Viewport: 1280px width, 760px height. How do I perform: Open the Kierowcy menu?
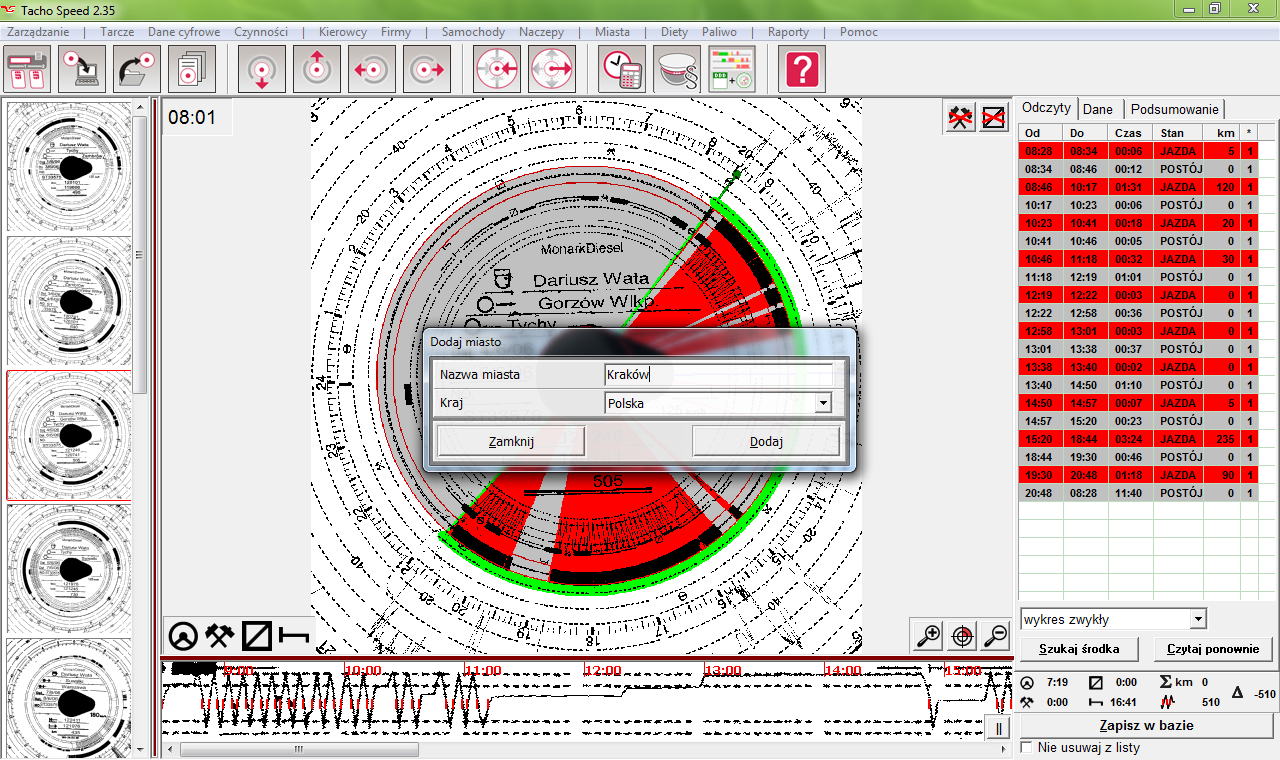(342, 32)
